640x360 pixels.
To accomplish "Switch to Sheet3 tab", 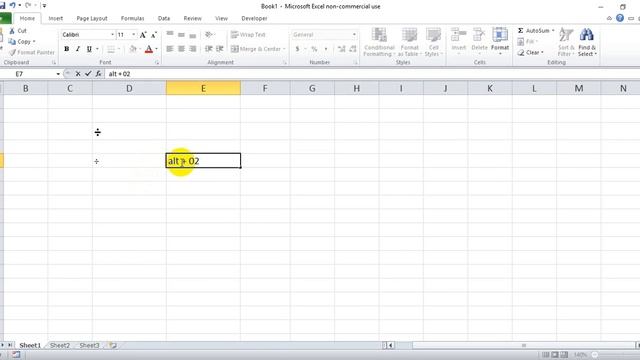I will point(89,345).
